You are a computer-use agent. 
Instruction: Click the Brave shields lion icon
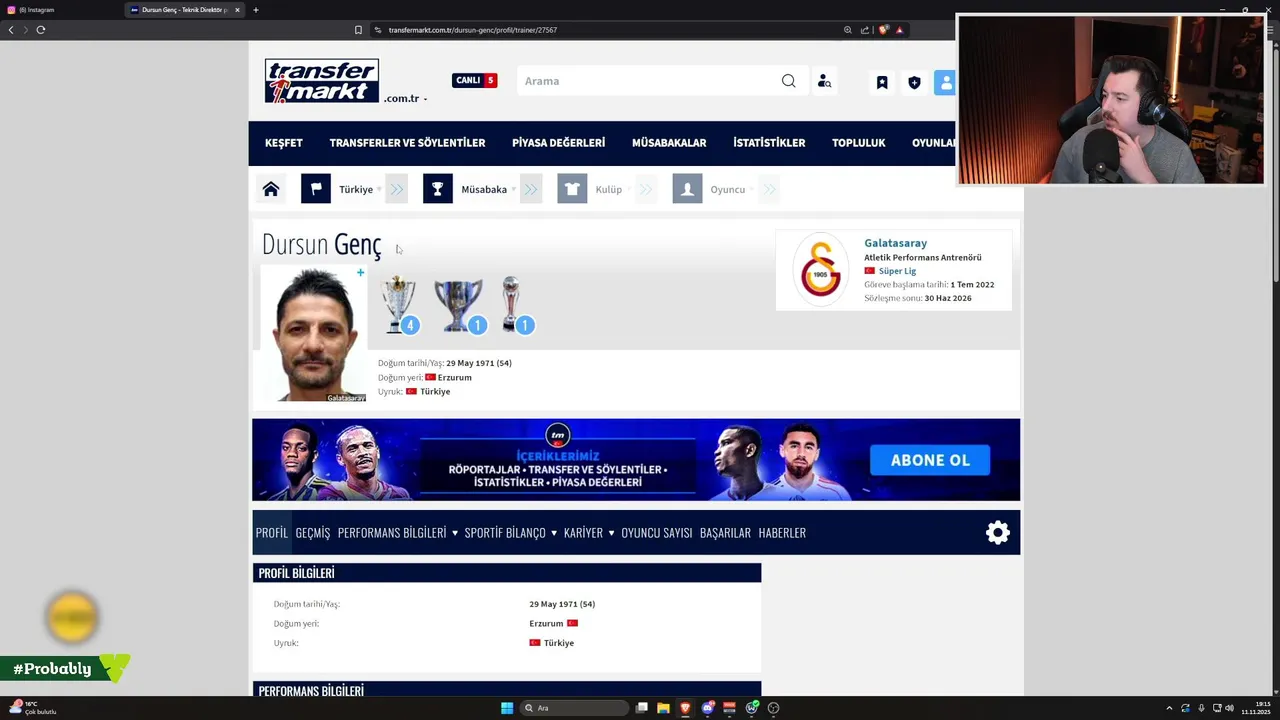883,30
